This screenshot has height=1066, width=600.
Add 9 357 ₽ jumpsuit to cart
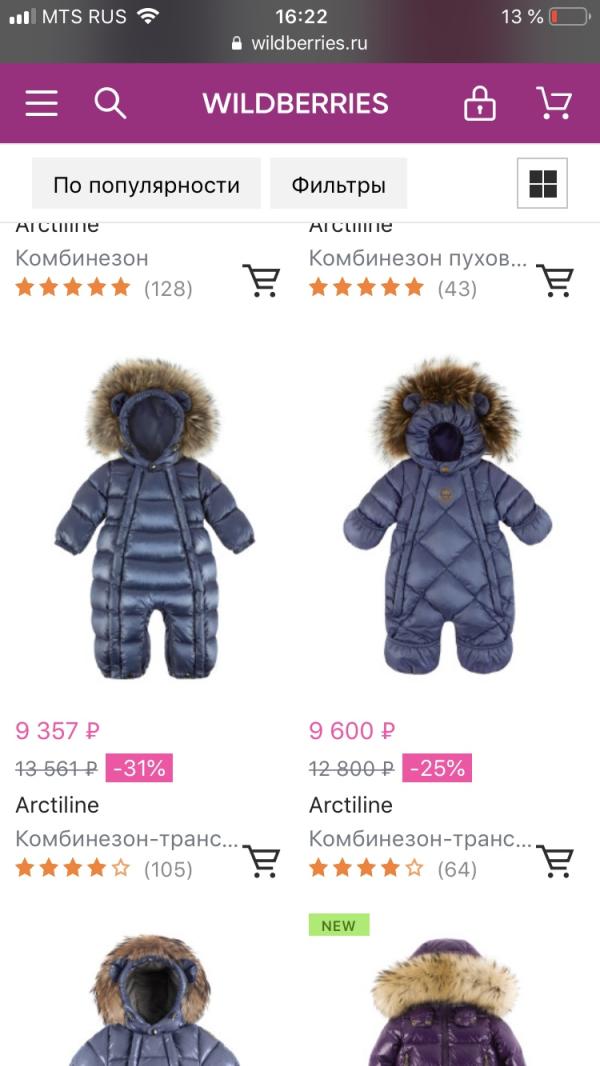pyautogui.click(x=261, y=862)
